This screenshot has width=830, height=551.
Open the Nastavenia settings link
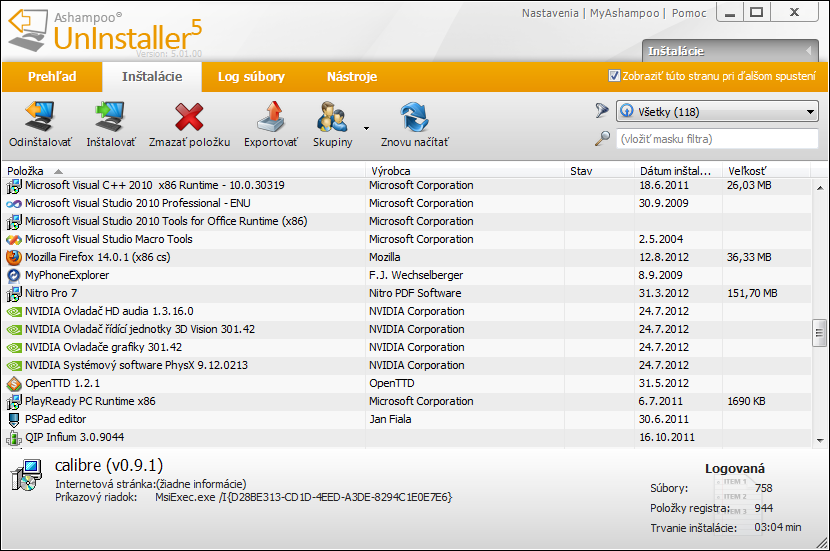550,13
